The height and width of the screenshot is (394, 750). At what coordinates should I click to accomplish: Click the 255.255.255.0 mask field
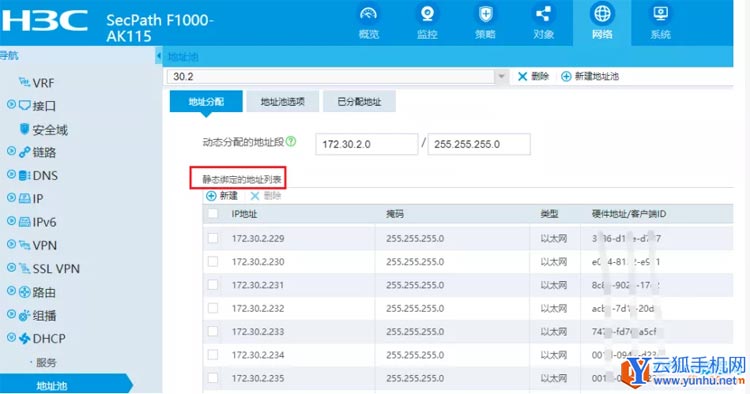(479, 144)
